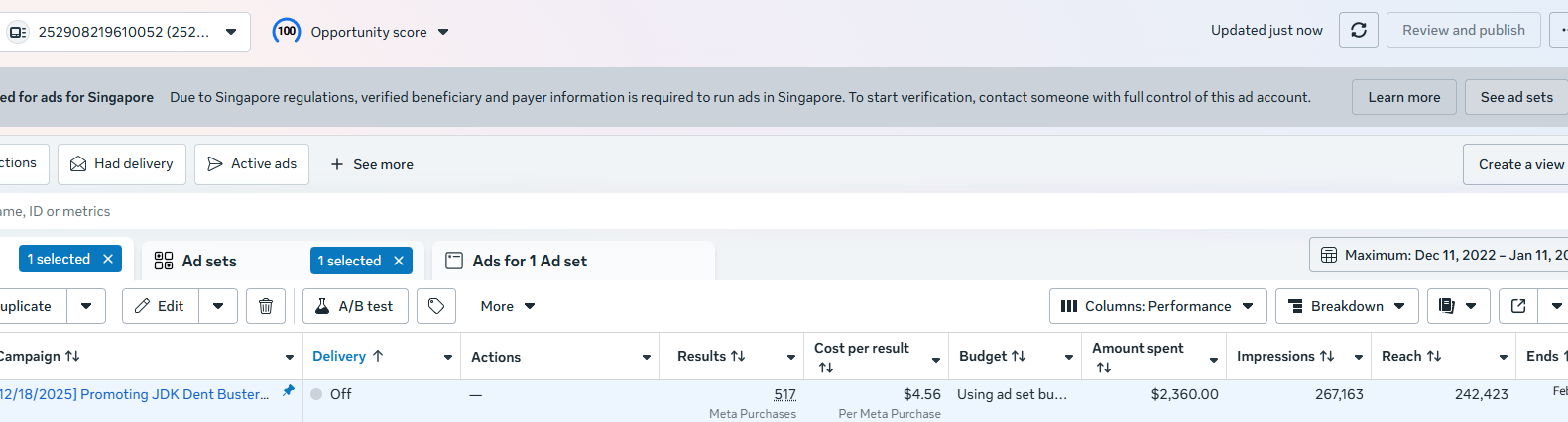Toggle the Had delivery filter
The height and width of the screenshot is (422, 1568).
(122, 164)
